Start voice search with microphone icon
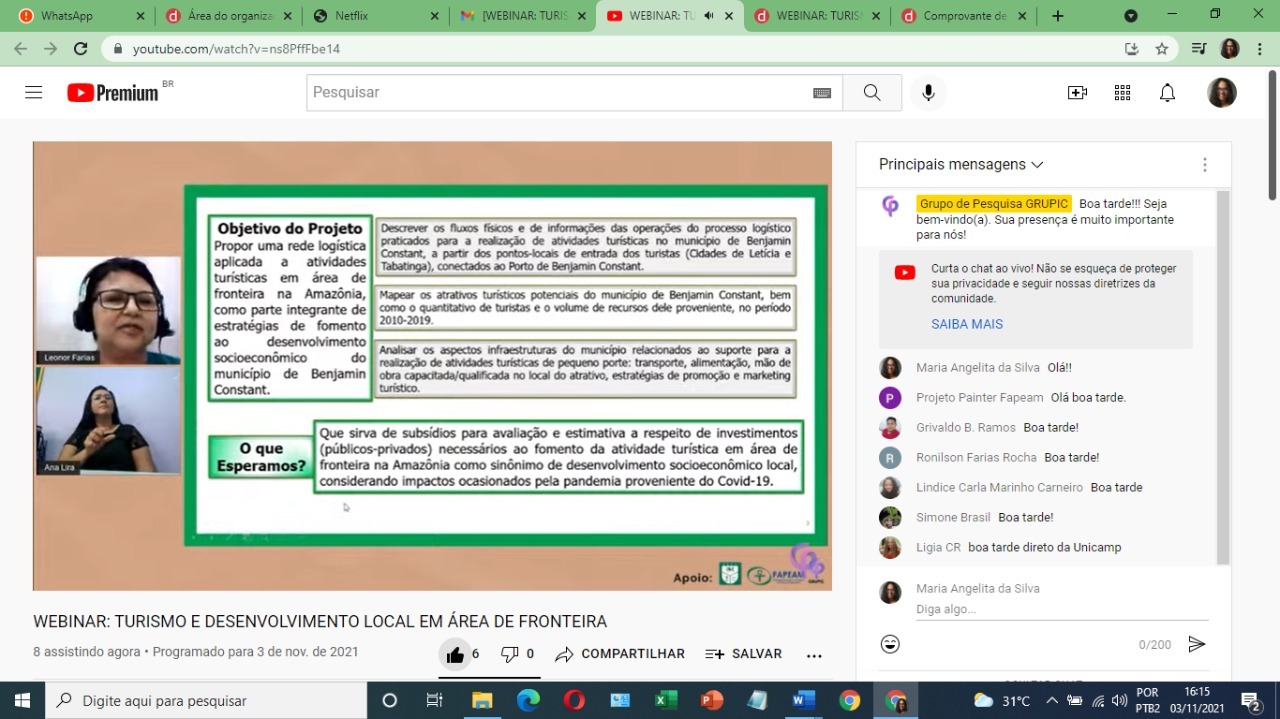Viewport: 1280px width, 719px height. pyautogui.click(x=928, y=92)
